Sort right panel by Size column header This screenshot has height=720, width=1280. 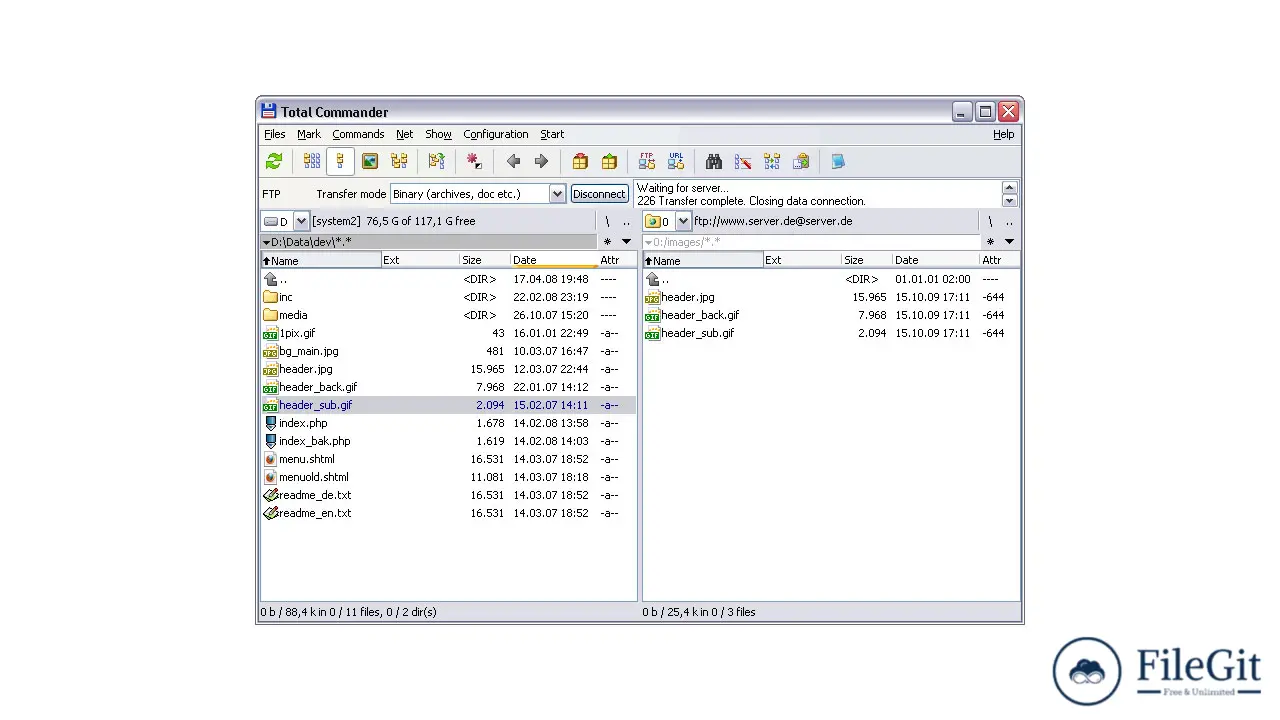[867, 260]
